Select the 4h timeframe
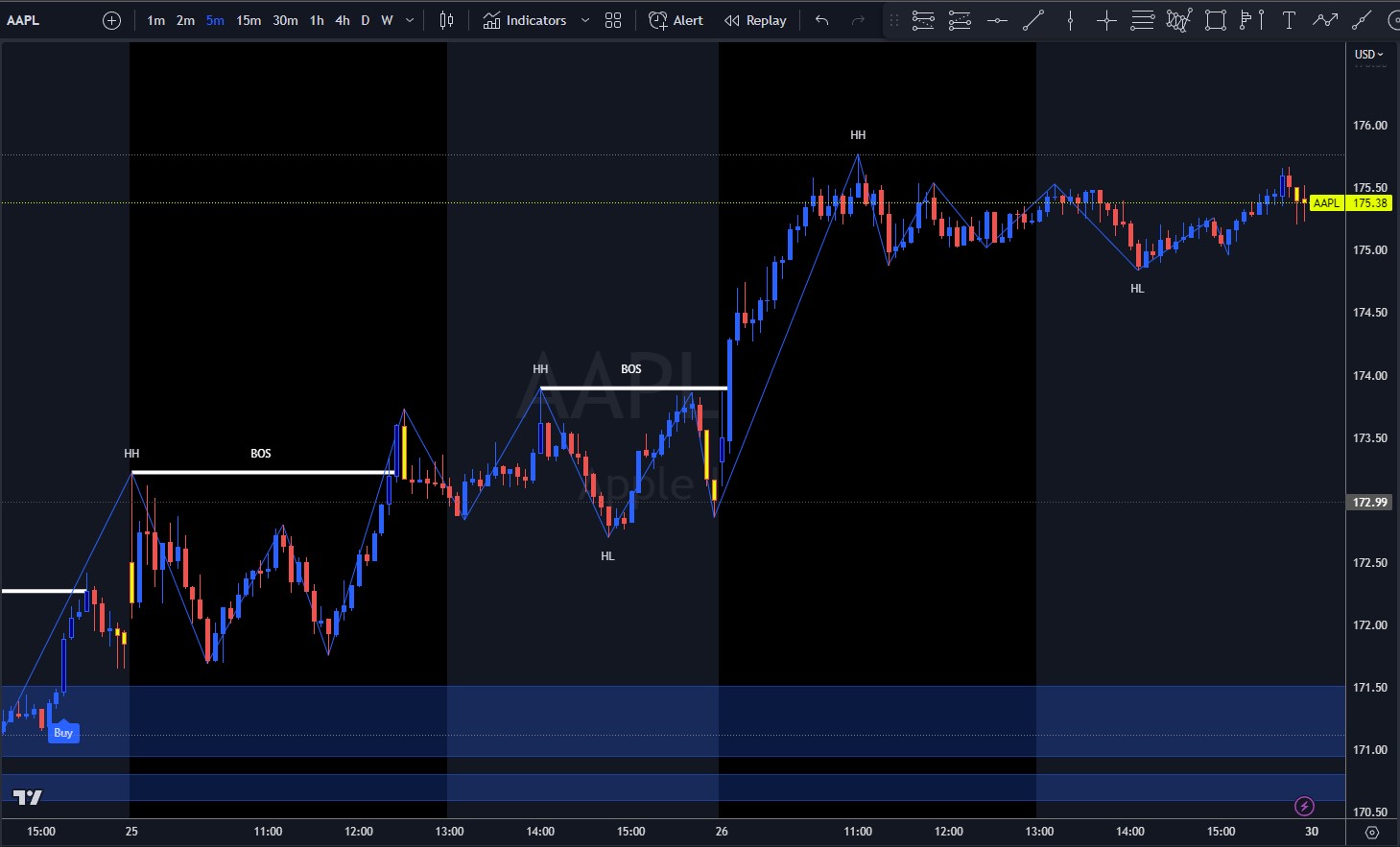1400x847 pixels. 342,20
